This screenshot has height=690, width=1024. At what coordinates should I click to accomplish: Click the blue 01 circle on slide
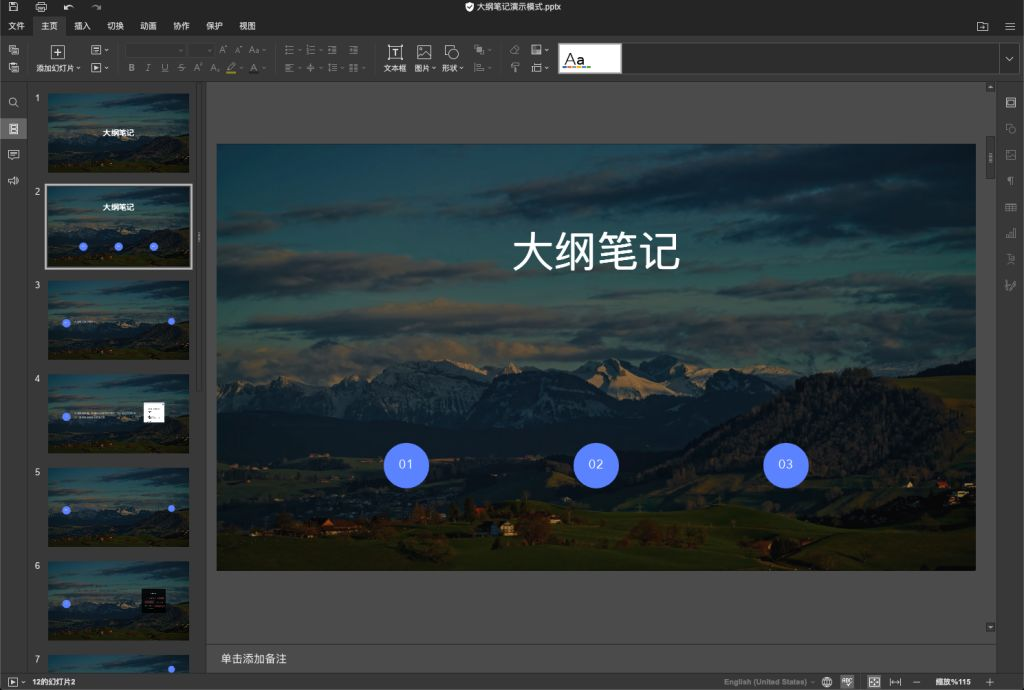point(406,465)
